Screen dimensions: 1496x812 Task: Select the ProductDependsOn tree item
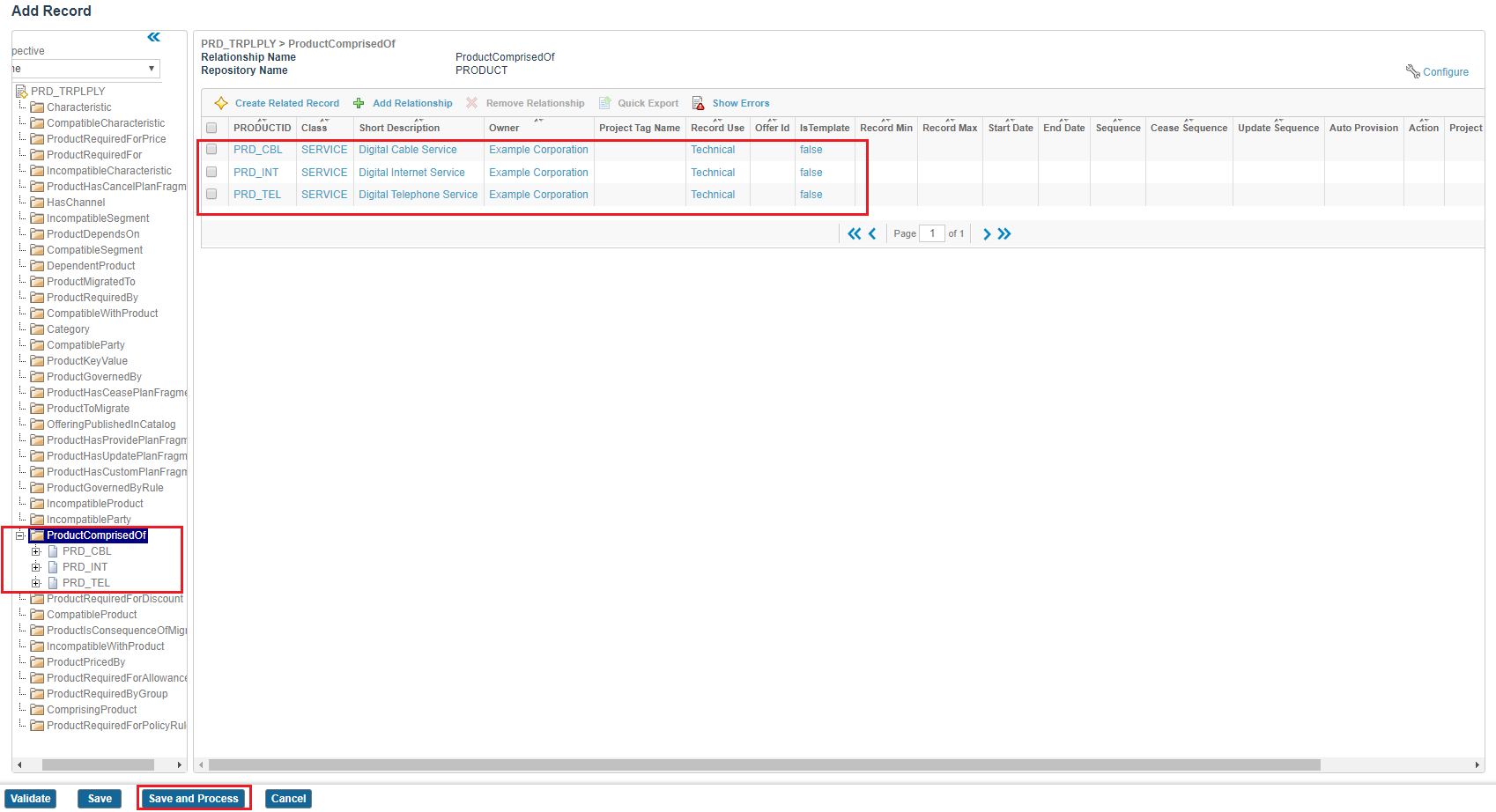pos(93,234)
